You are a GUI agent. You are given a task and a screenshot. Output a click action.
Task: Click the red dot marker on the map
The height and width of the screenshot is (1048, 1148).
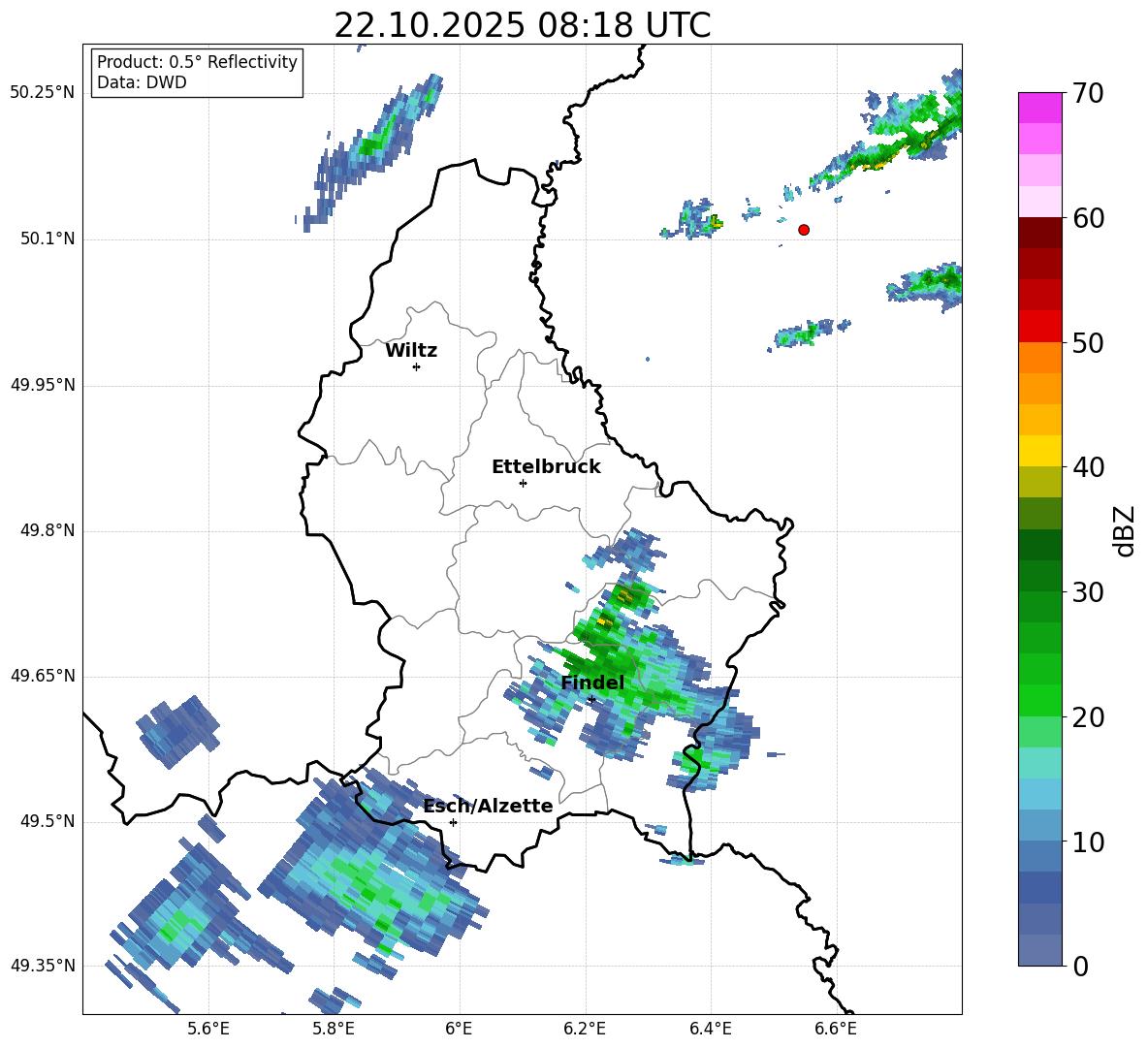coord(804,229)
